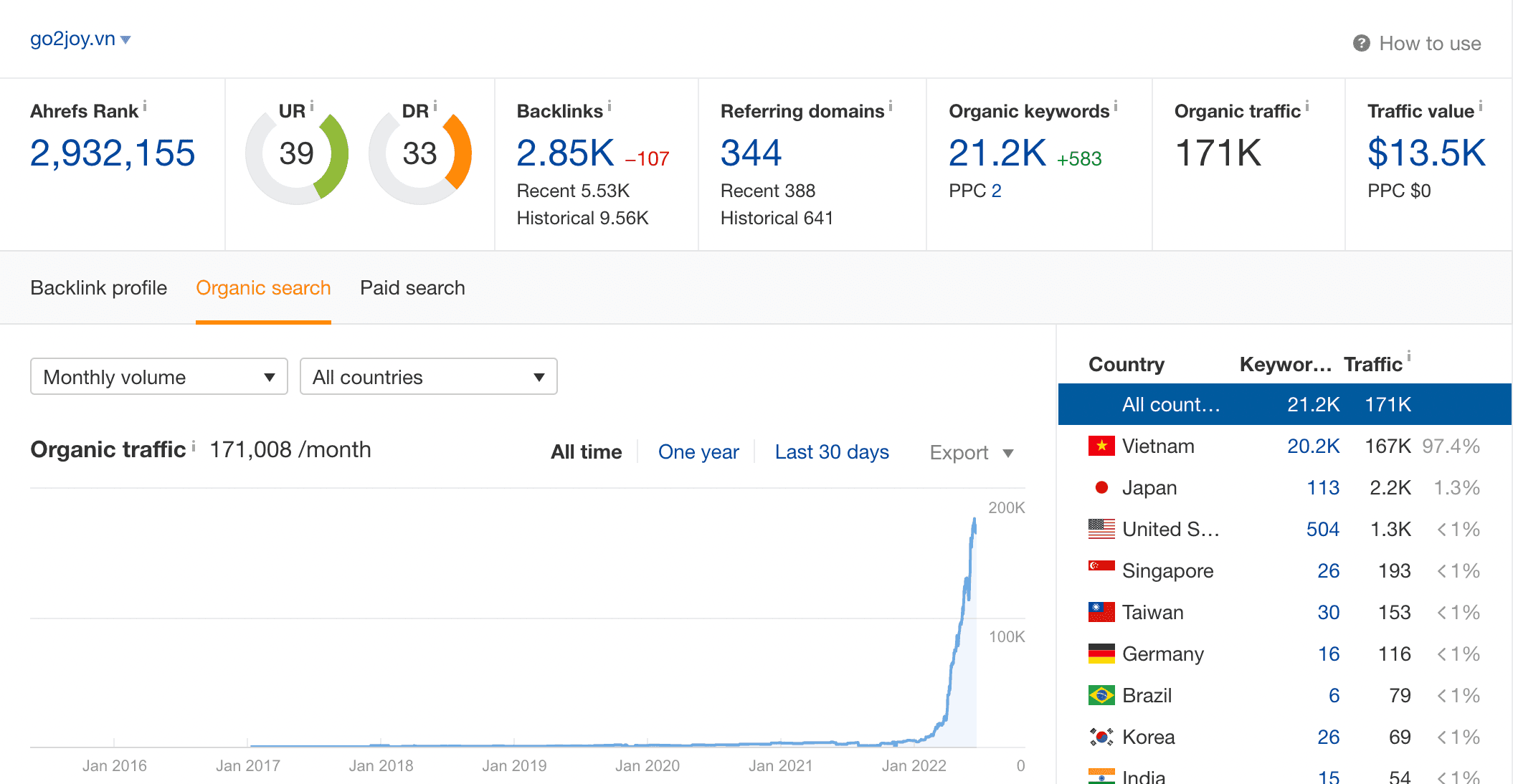Open the Export dropdown menu

pos(972,452)
